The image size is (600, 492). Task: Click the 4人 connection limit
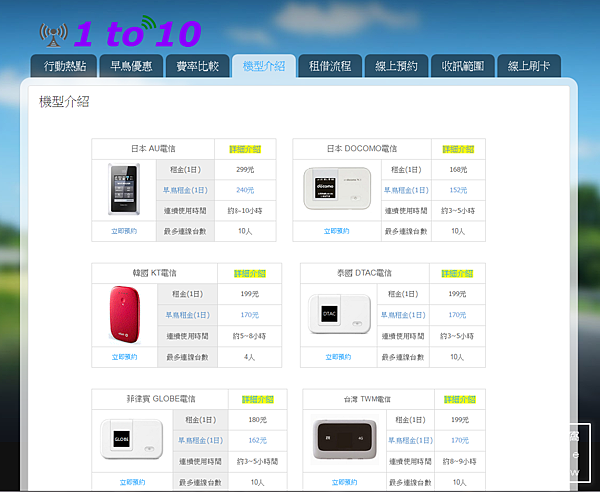(249, 357)
